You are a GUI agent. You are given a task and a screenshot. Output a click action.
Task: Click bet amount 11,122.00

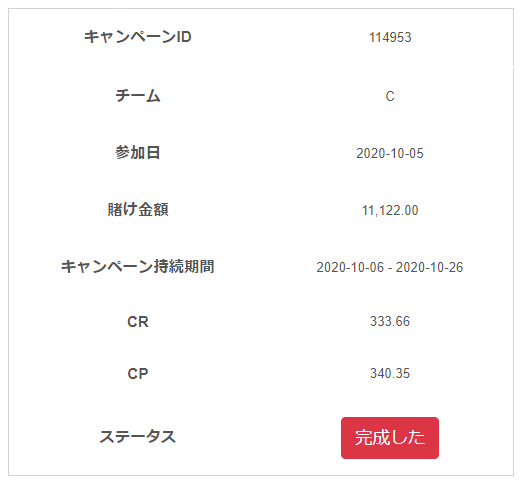pos(390,210)
